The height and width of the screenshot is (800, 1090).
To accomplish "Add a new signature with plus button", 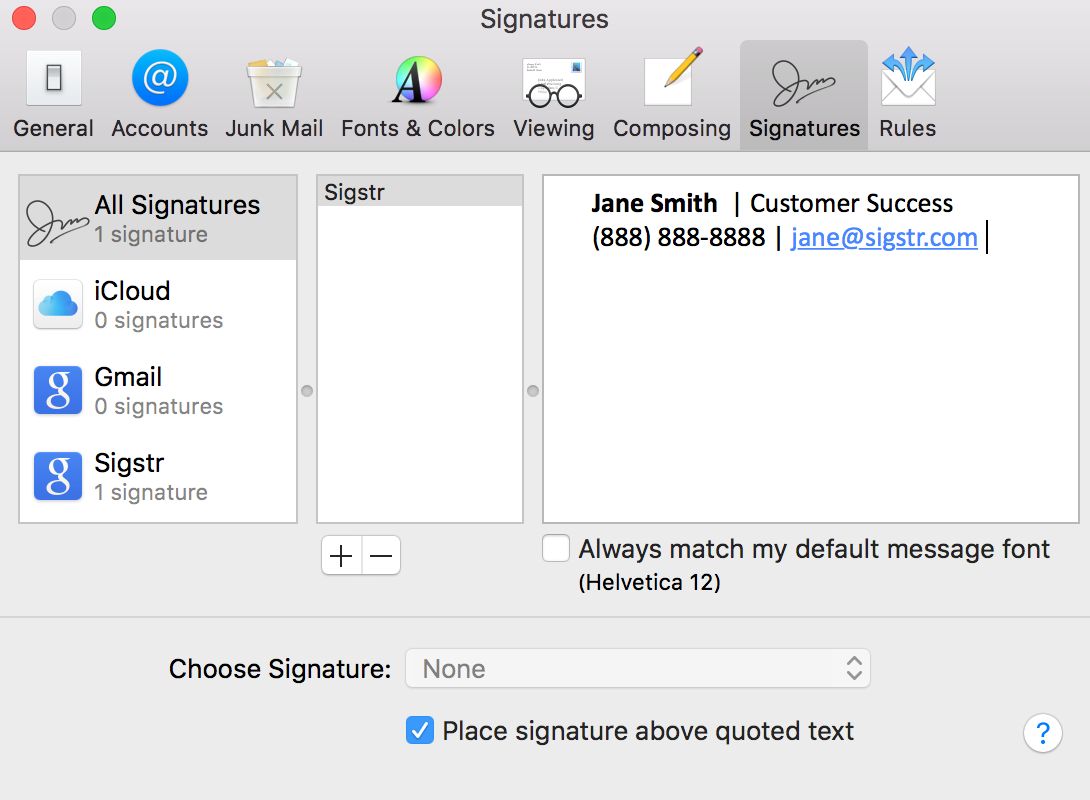I will pos(341,555).
